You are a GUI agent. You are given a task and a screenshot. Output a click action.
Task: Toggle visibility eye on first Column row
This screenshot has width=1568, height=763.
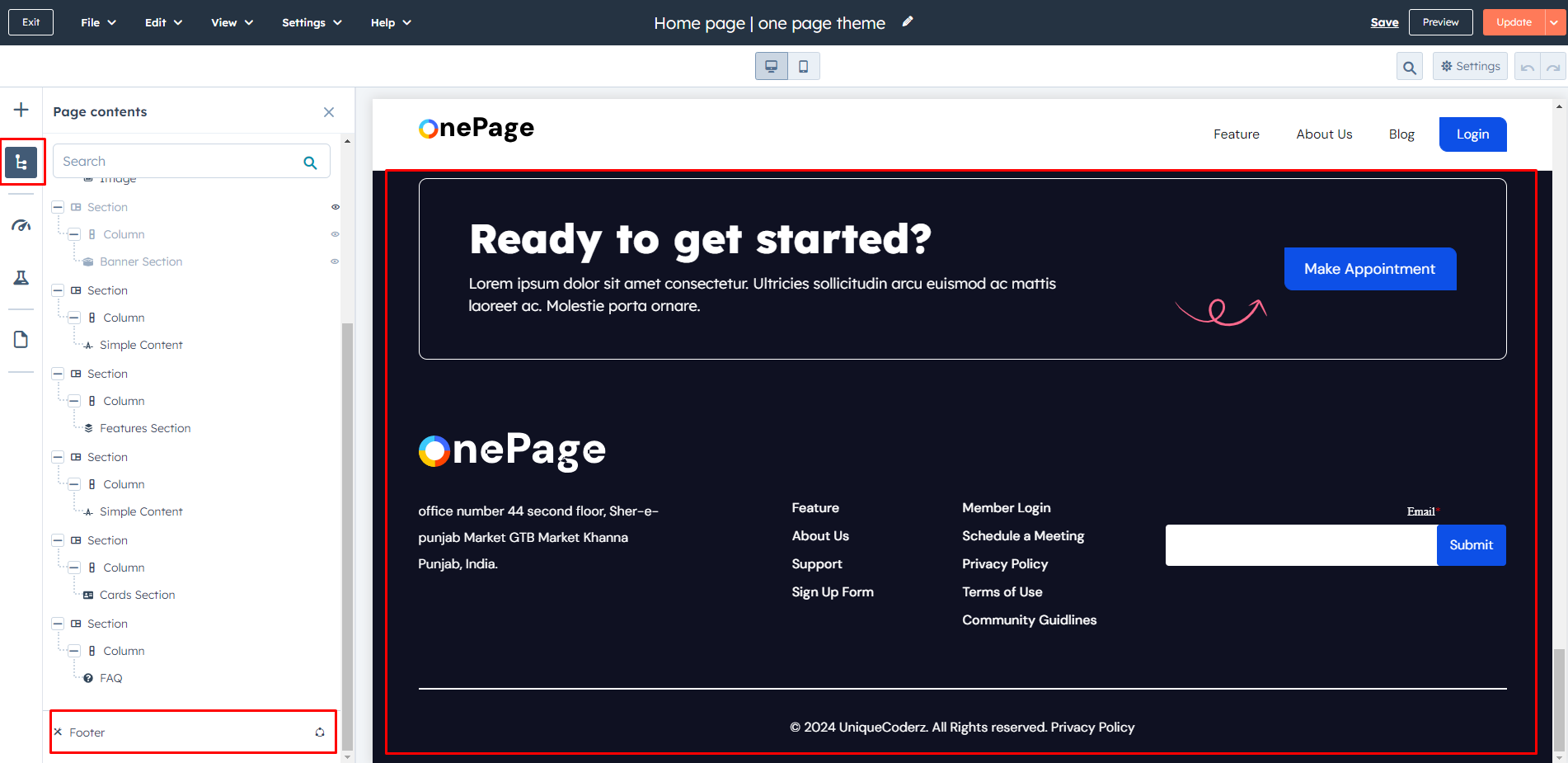click(x=335, y=234)
